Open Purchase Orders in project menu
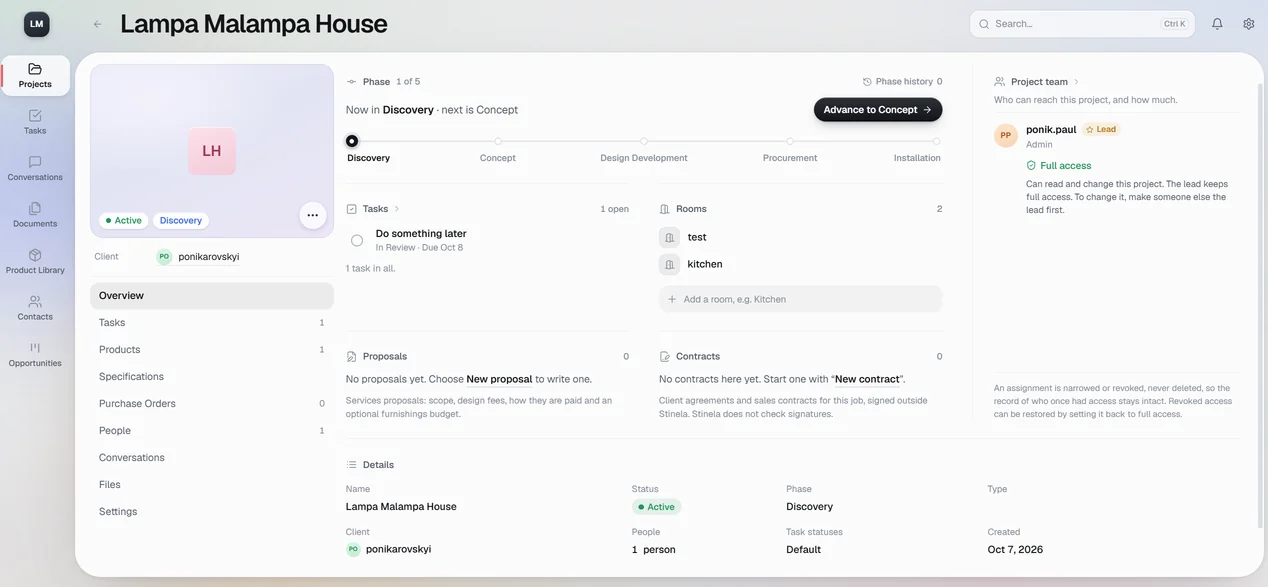Viewport: 1268px width, 587px height. pos(212,404)
